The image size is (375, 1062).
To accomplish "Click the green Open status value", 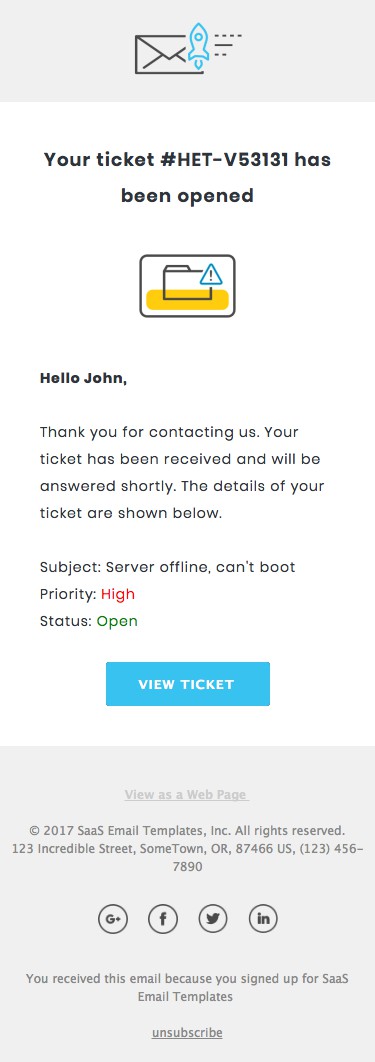I will 117,621.
